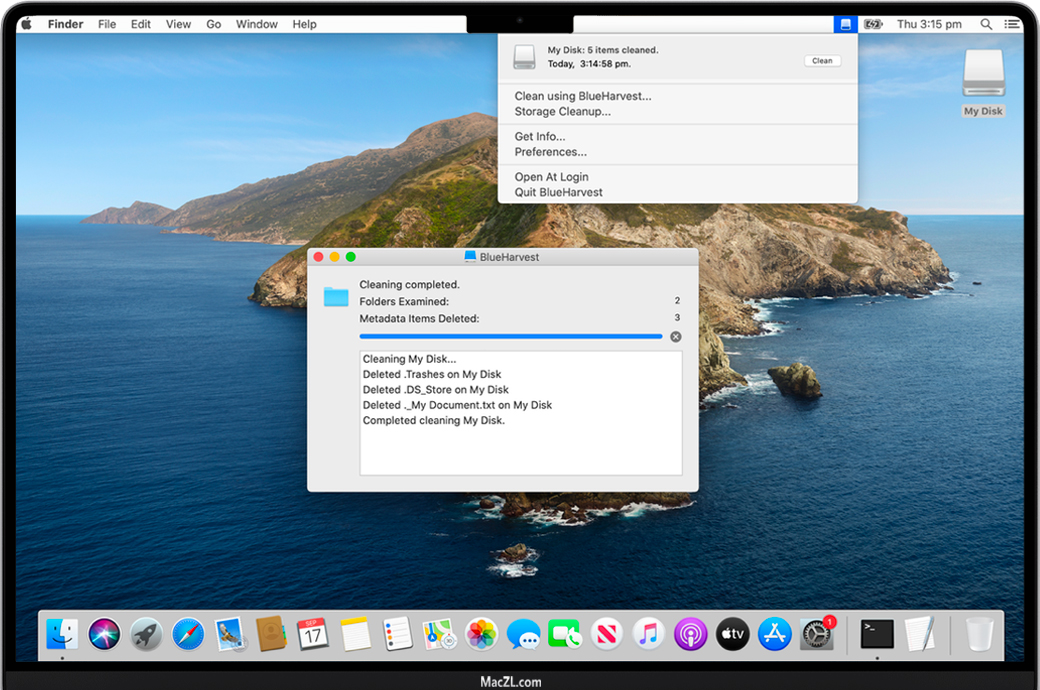Viewport: 1040px width, 690px height.
Task: Open the View menu
Action: click(178, 24)
